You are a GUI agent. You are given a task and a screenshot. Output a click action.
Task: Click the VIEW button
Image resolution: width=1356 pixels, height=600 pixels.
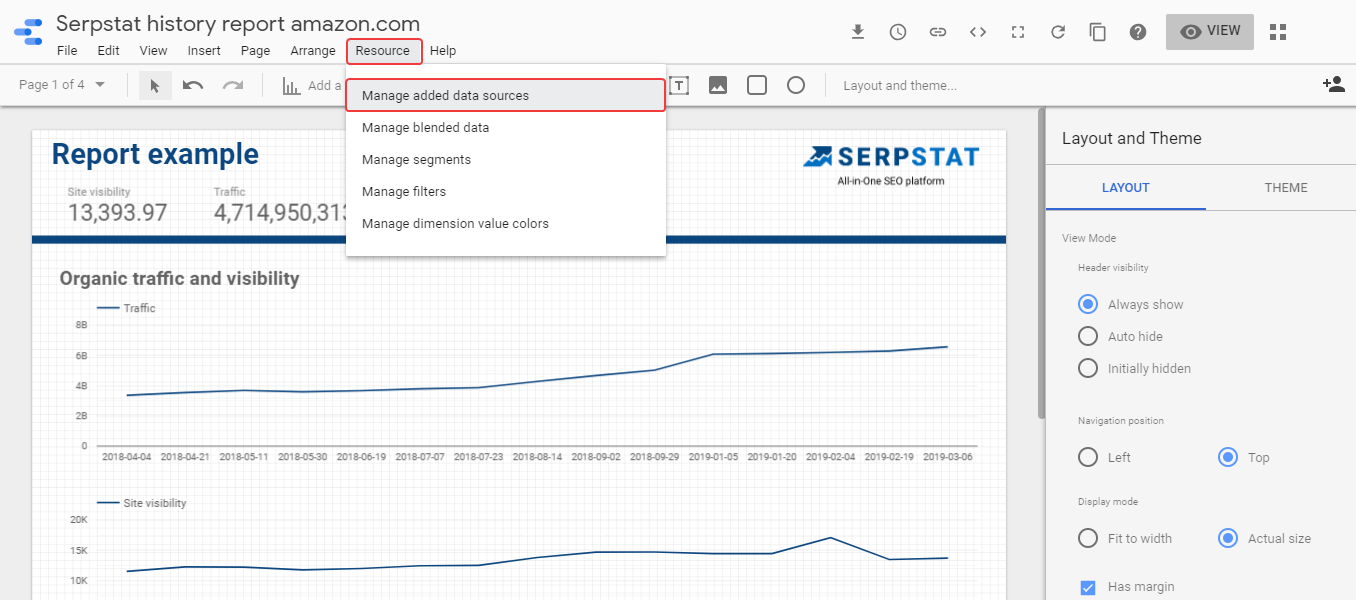click(1209, 31)
